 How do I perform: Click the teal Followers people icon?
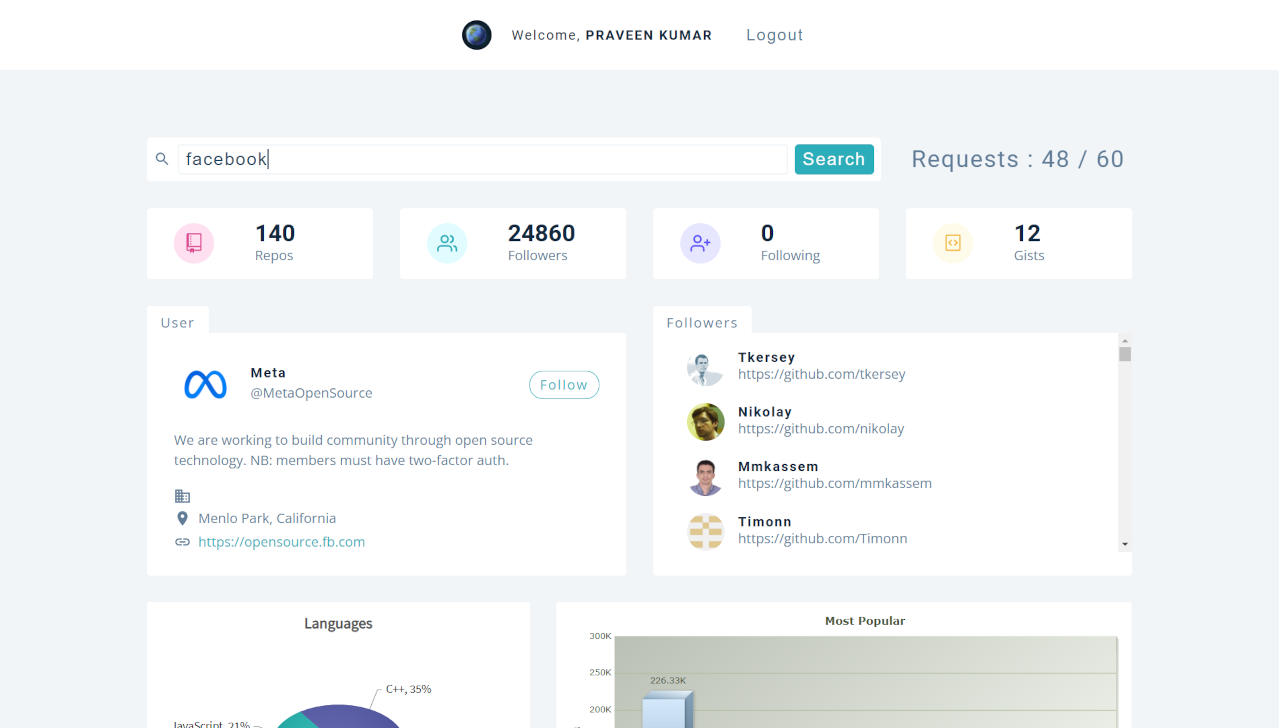(447, 243)
